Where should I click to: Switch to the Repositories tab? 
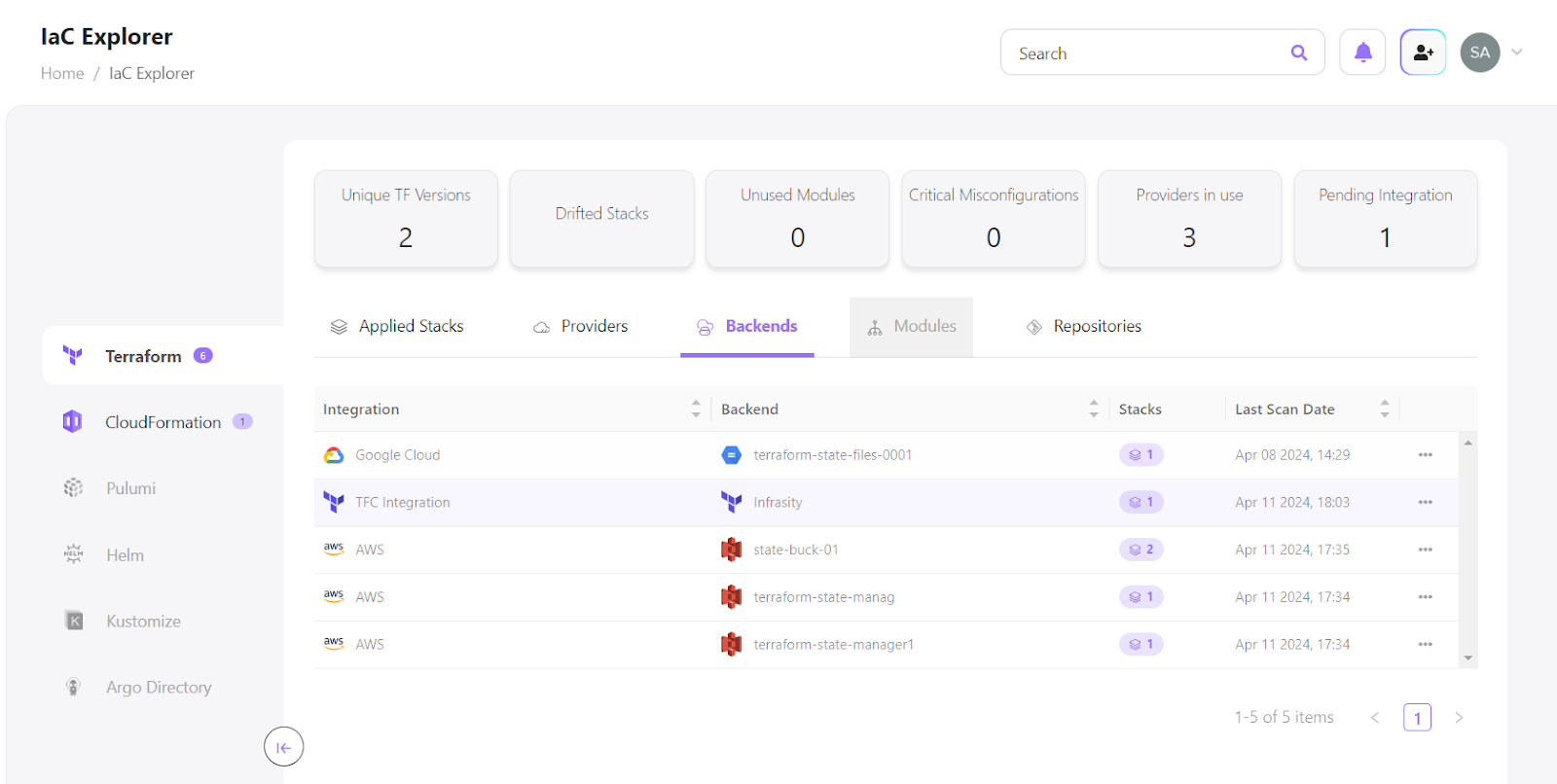(x=1084, y=327)
